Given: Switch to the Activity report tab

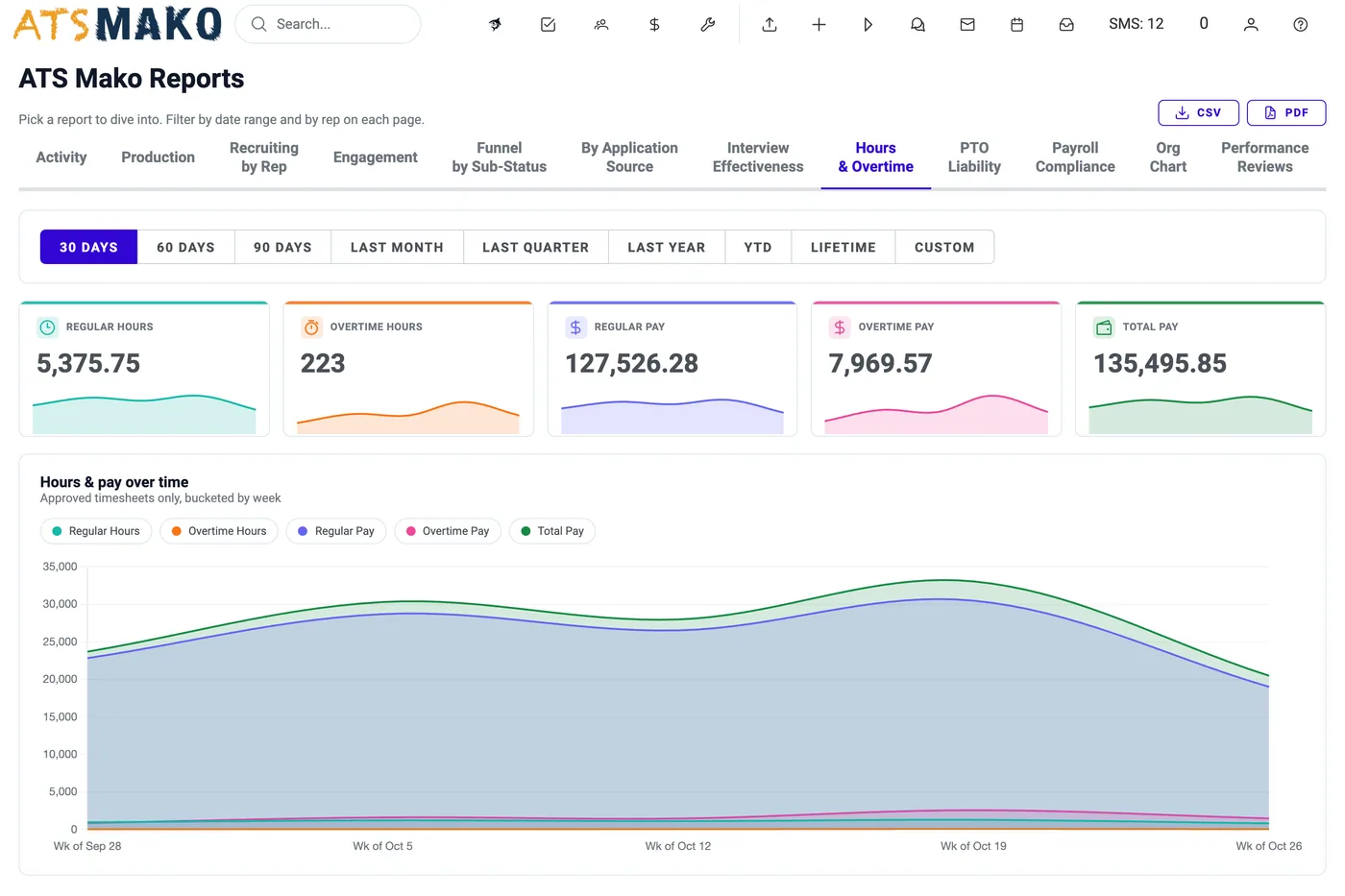Looking at the screenshot, I should click(61, 157).
